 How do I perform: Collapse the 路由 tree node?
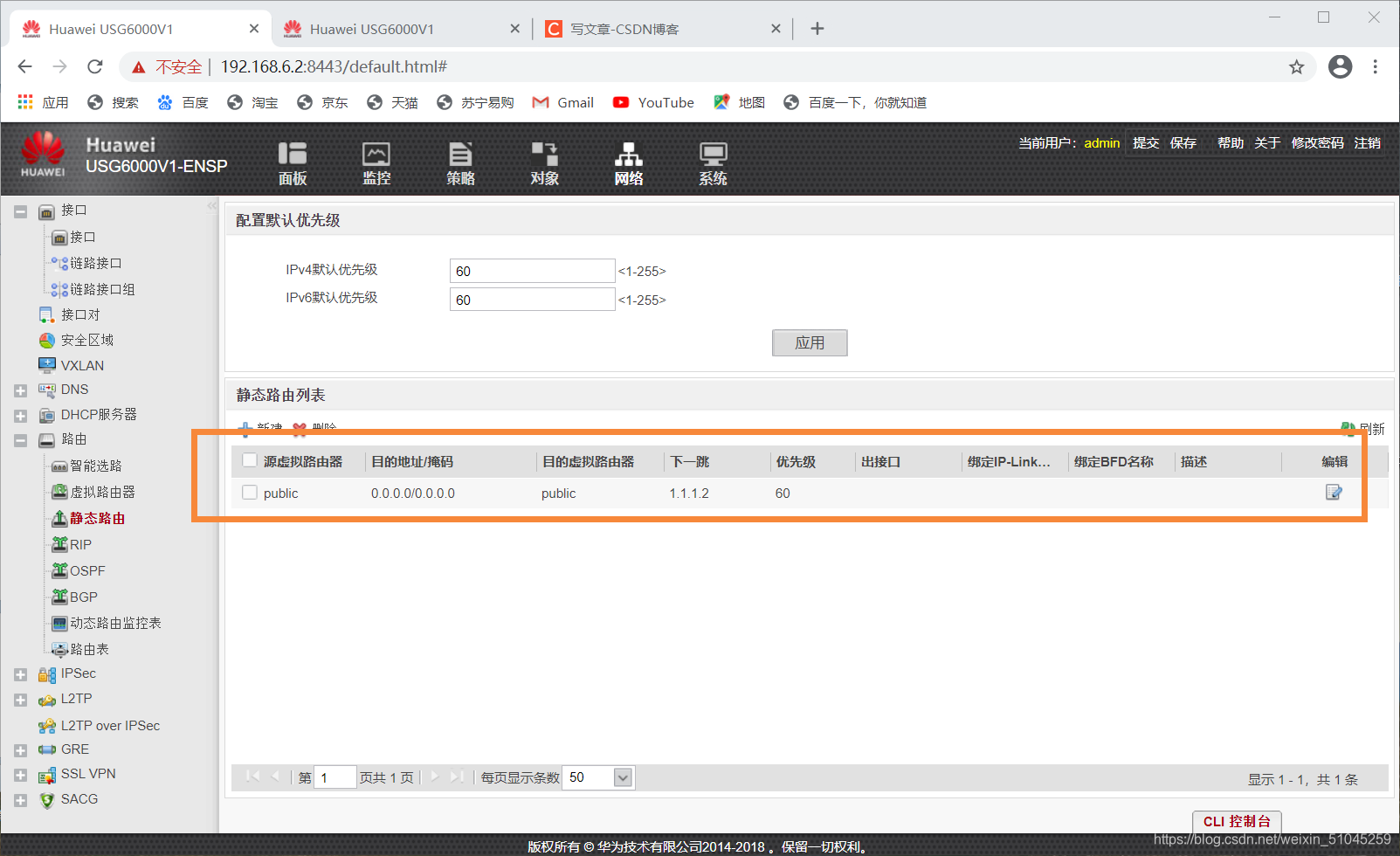pyautogui.click(x=20, y=440)
